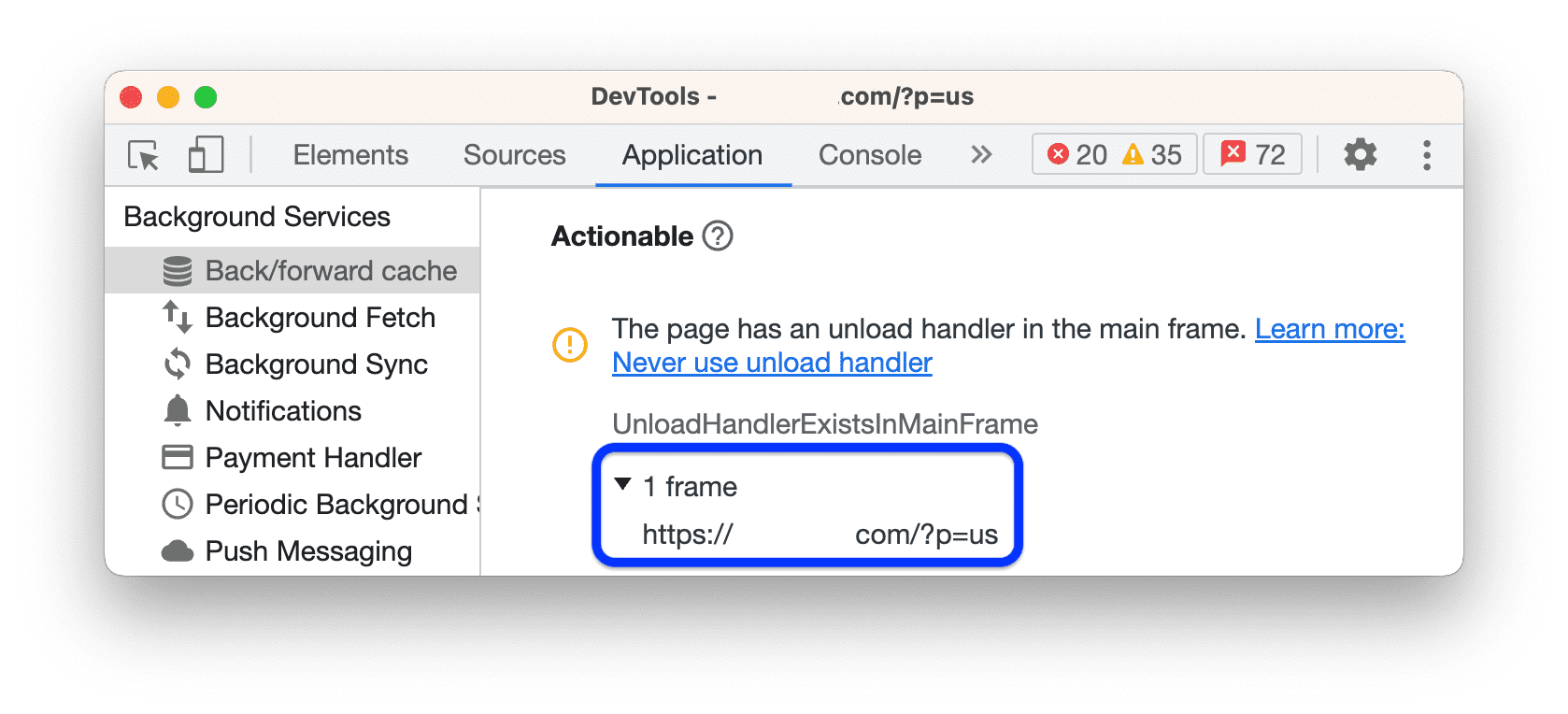This screenshot has height=714, width=1568.
Task: Select Background Fetch in the sidebar
Action: pos(320,317)
